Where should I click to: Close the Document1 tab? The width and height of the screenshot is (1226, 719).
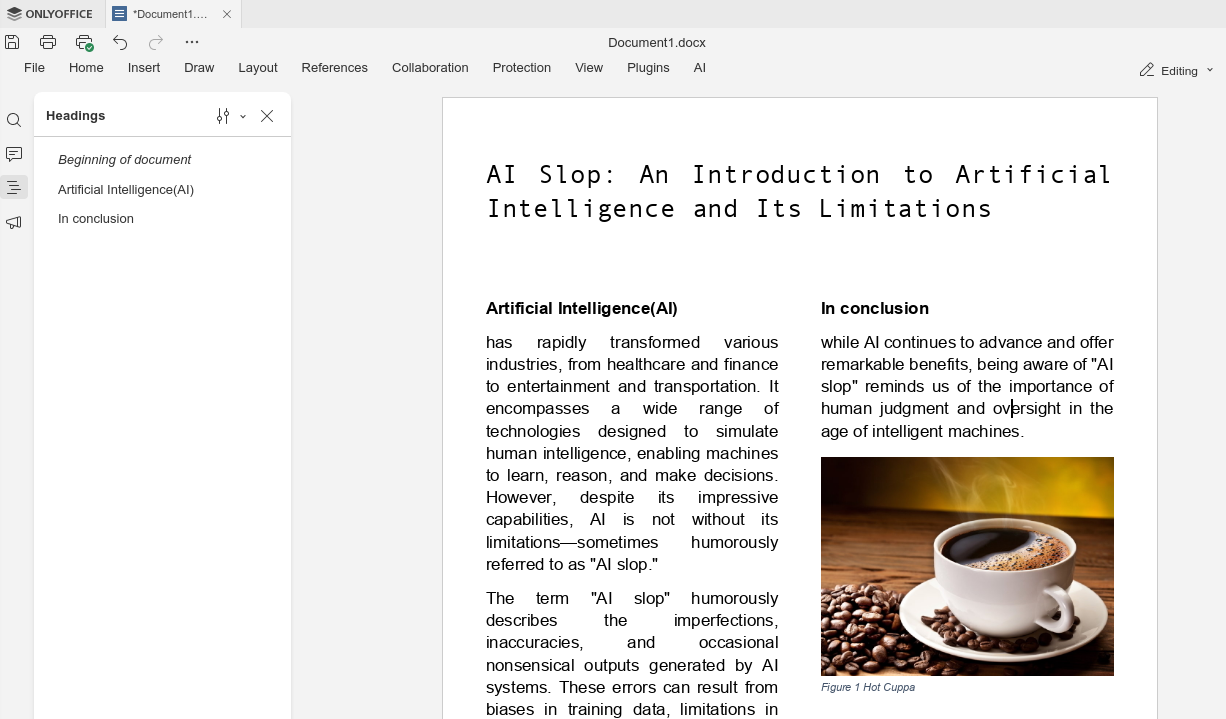click(227, 14)
